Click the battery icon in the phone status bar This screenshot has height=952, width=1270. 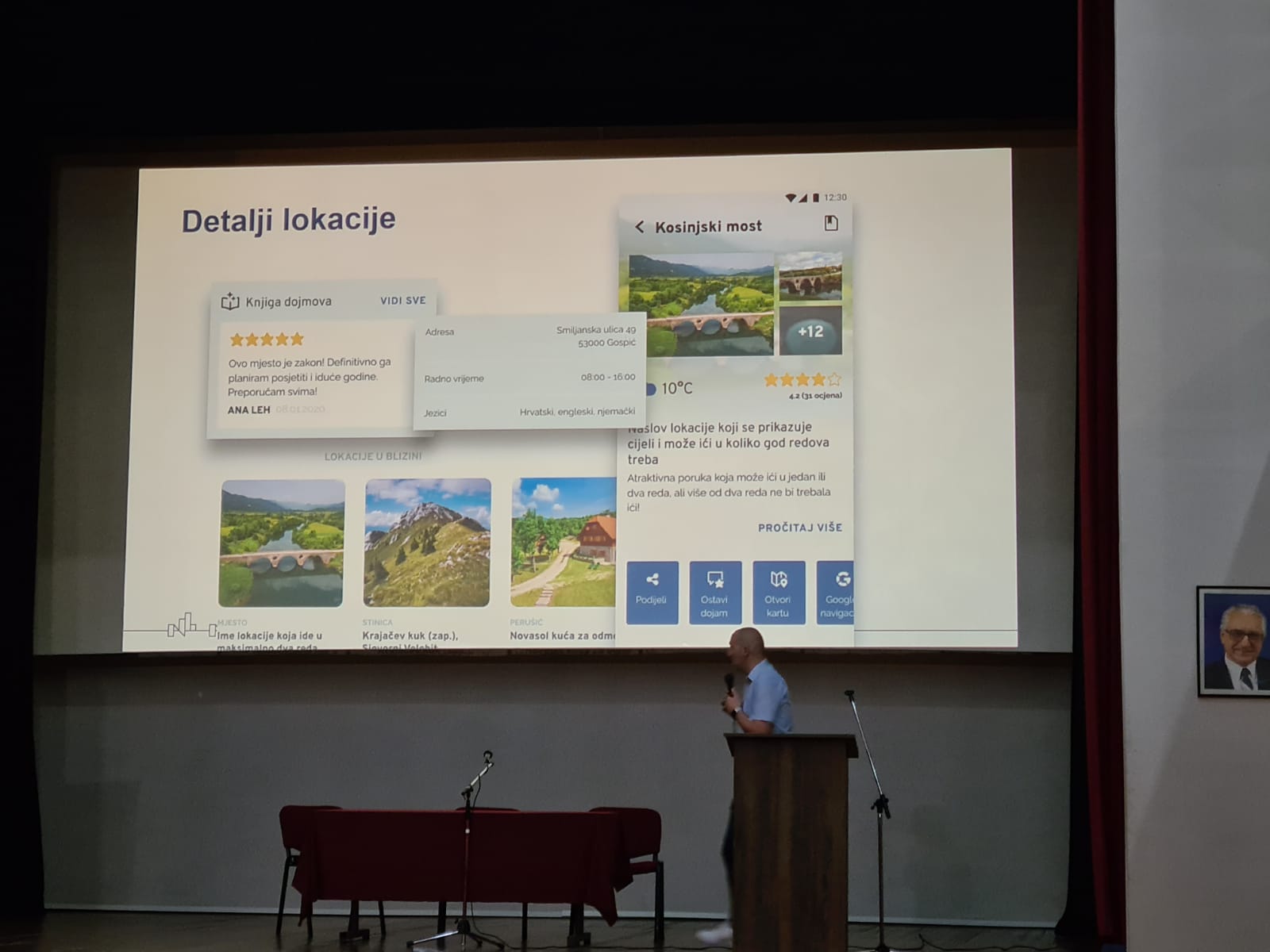coord(815,198)
